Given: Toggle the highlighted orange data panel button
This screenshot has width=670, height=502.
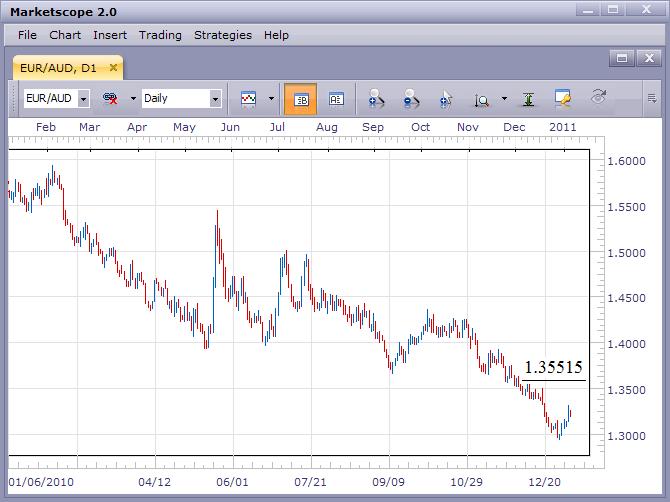Looking at the screenshot, I should (300, 99).
